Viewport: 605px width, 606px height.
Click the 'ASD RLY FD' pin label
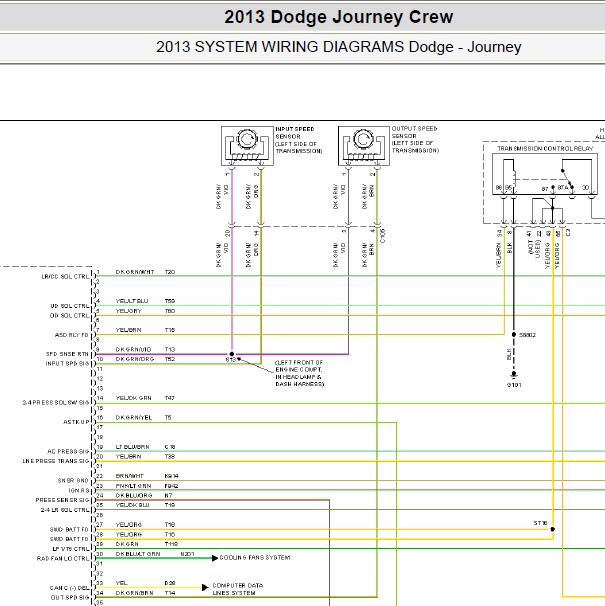click(x=72, y=335)
